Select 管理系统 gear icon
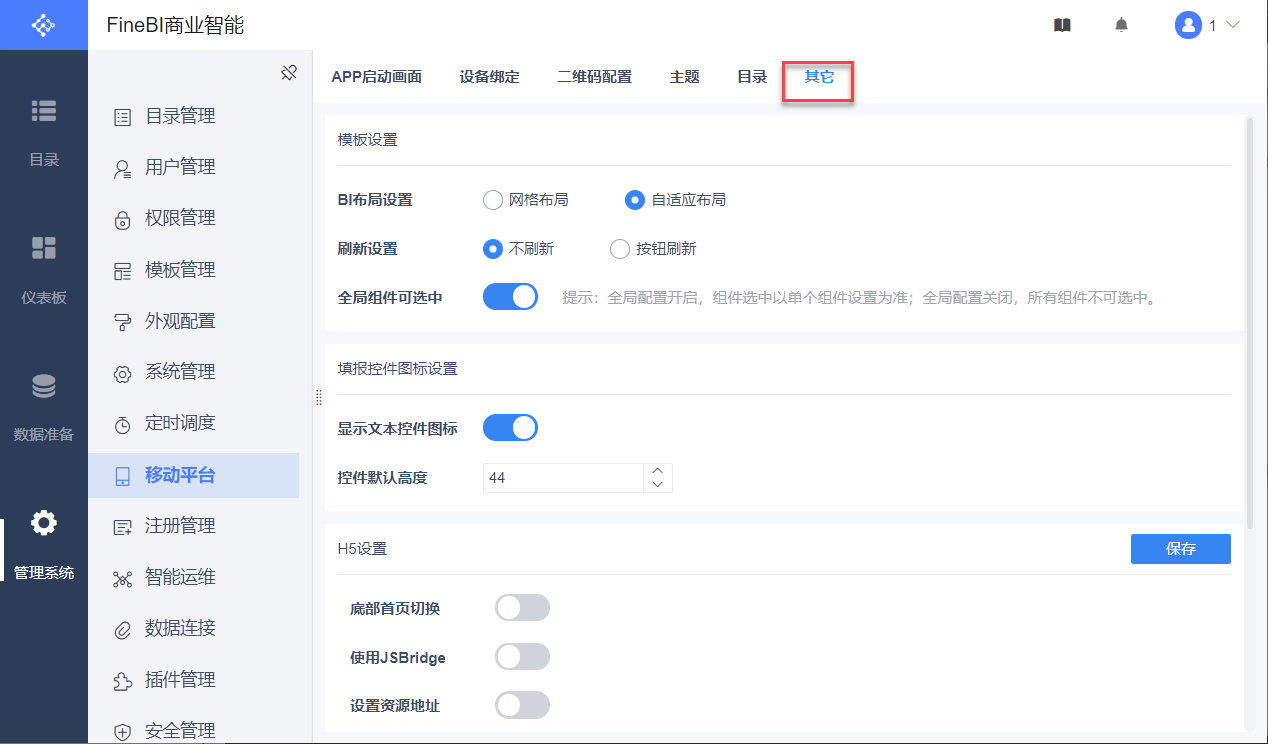This screenshot has height=744, width=1268. [44, 523]
